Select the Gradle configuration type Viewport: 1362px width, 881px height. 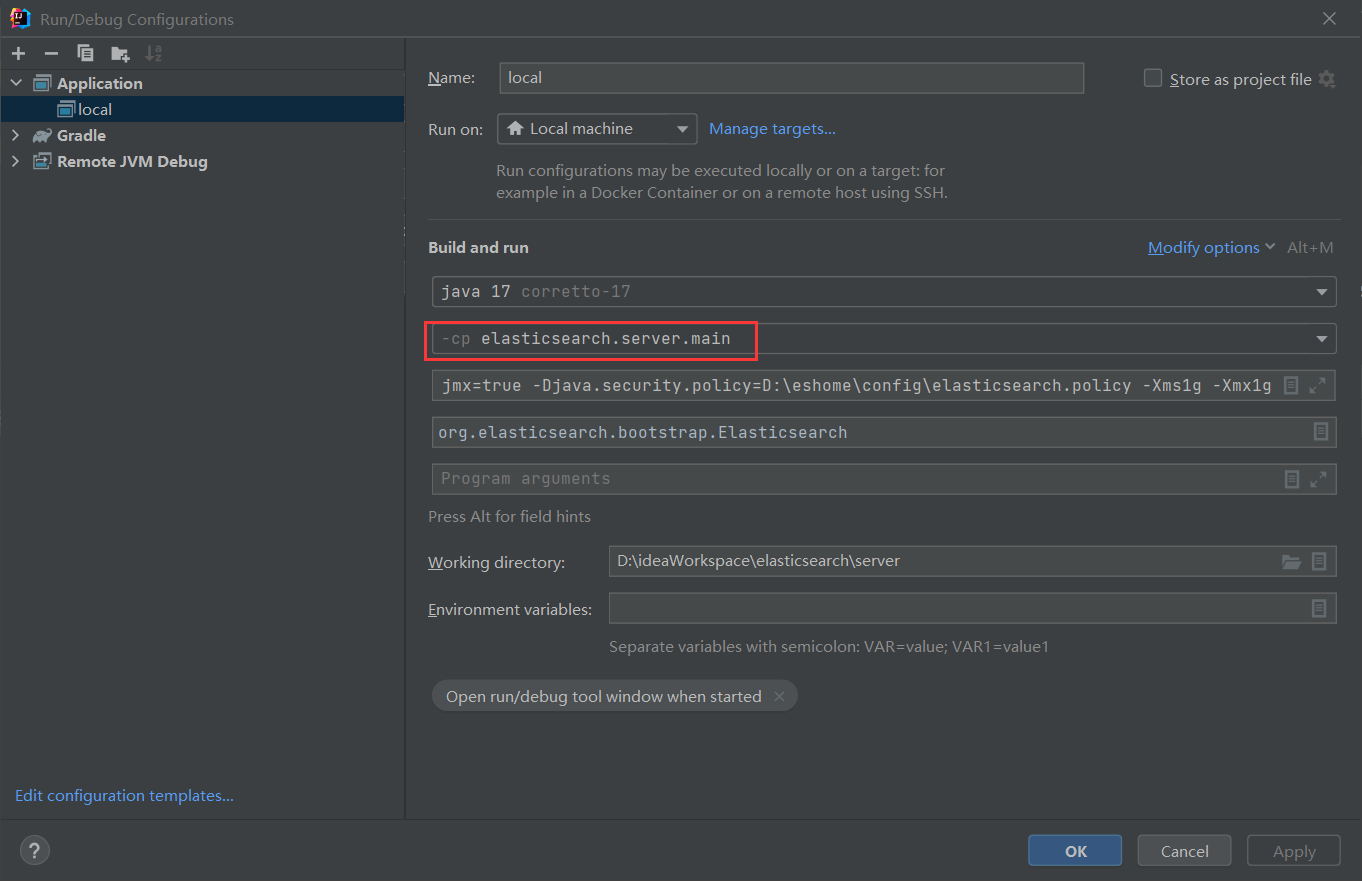click(x=81, y=135)
